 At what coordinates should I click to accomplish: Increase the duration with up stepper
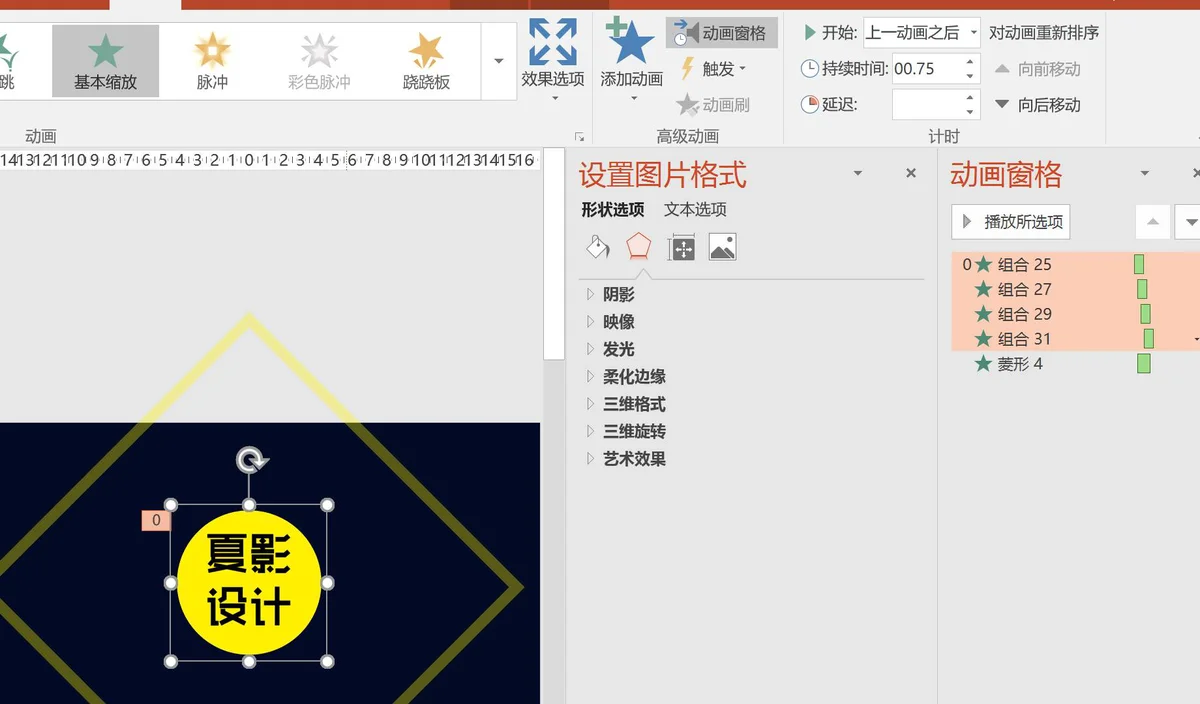click(x=970, y=62)
